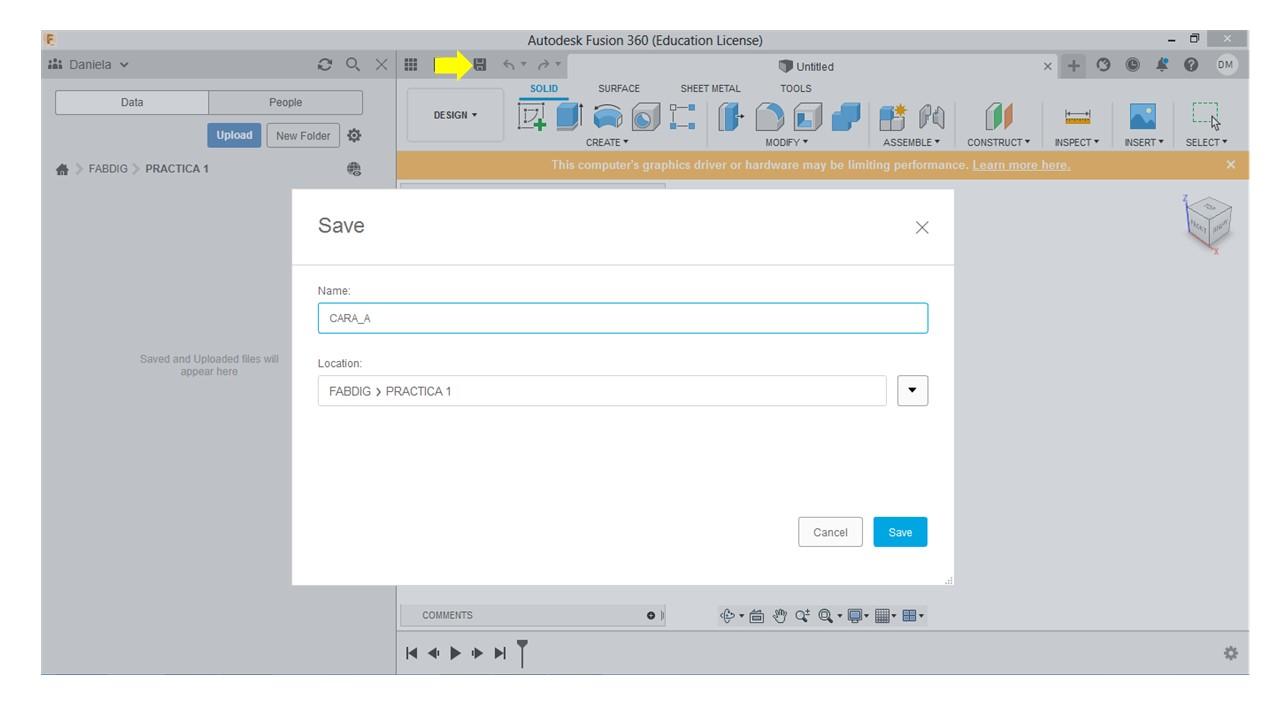Expand the INSERT menu
Viewport: 1280px width, 720px height.
click(1143, 142)
